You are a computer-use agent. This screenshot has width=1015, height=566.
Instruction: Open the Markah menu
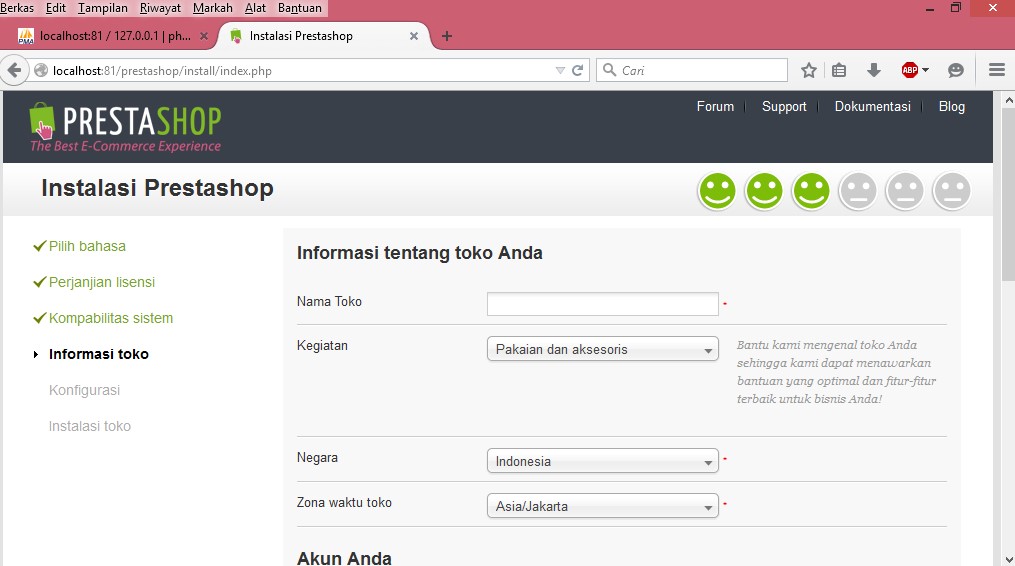click(x=212, y=8)
